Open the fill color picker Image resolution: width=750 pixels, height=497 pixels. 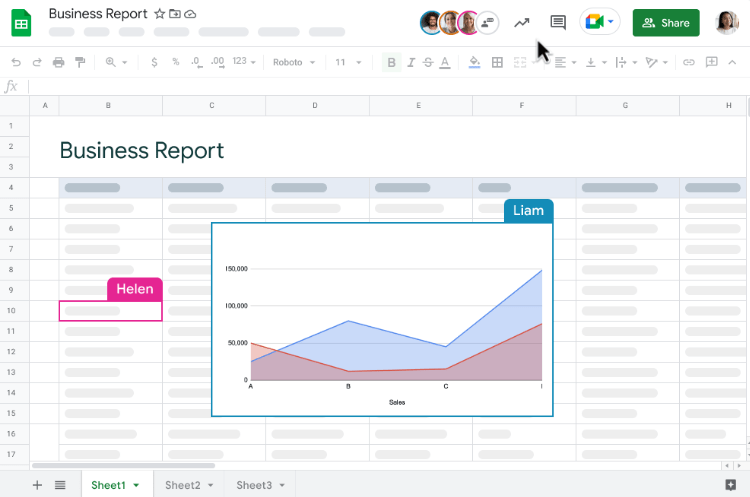(x=474, y=62)
